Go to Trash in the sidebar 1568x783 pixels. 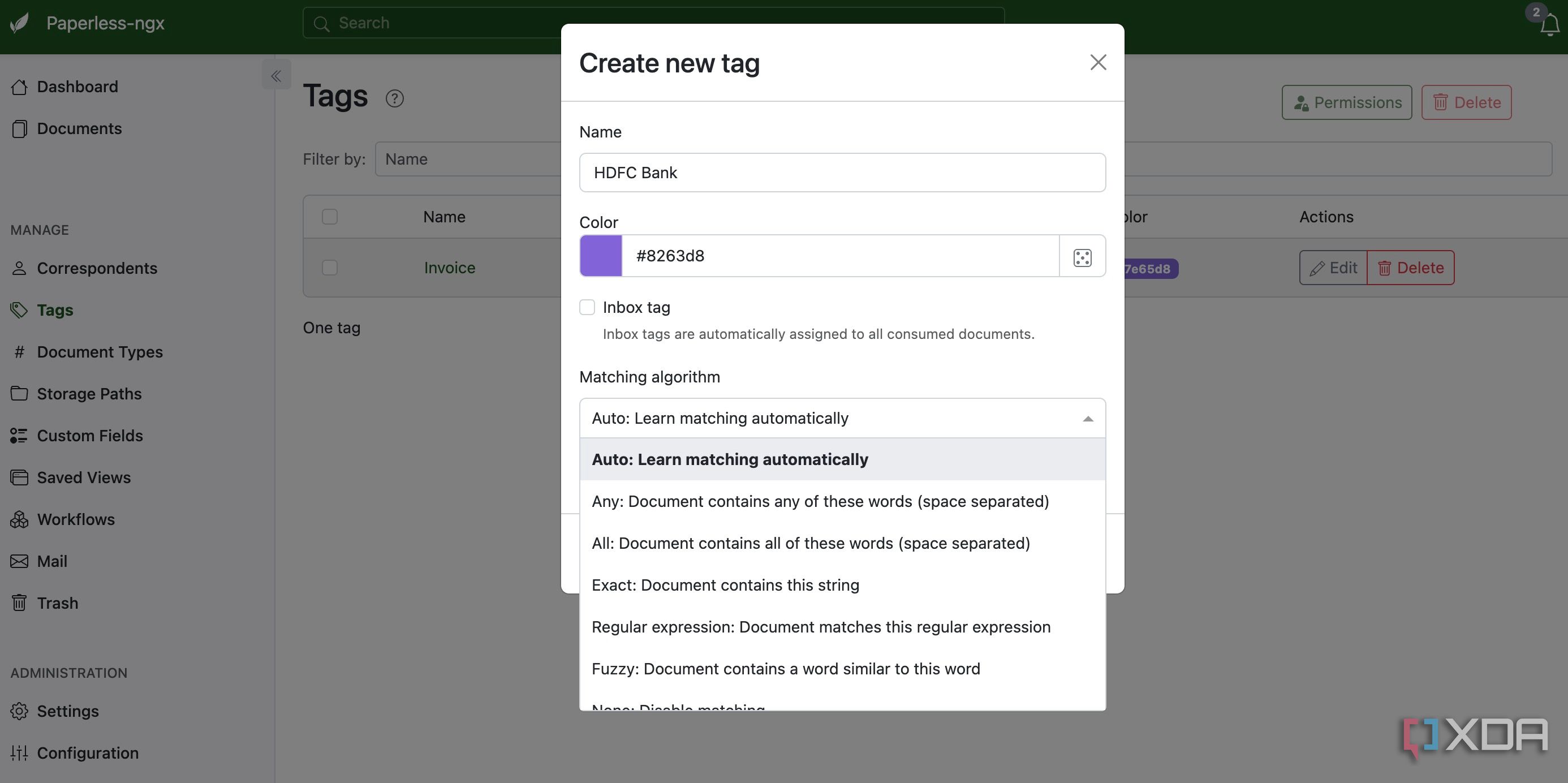(57, 603)
